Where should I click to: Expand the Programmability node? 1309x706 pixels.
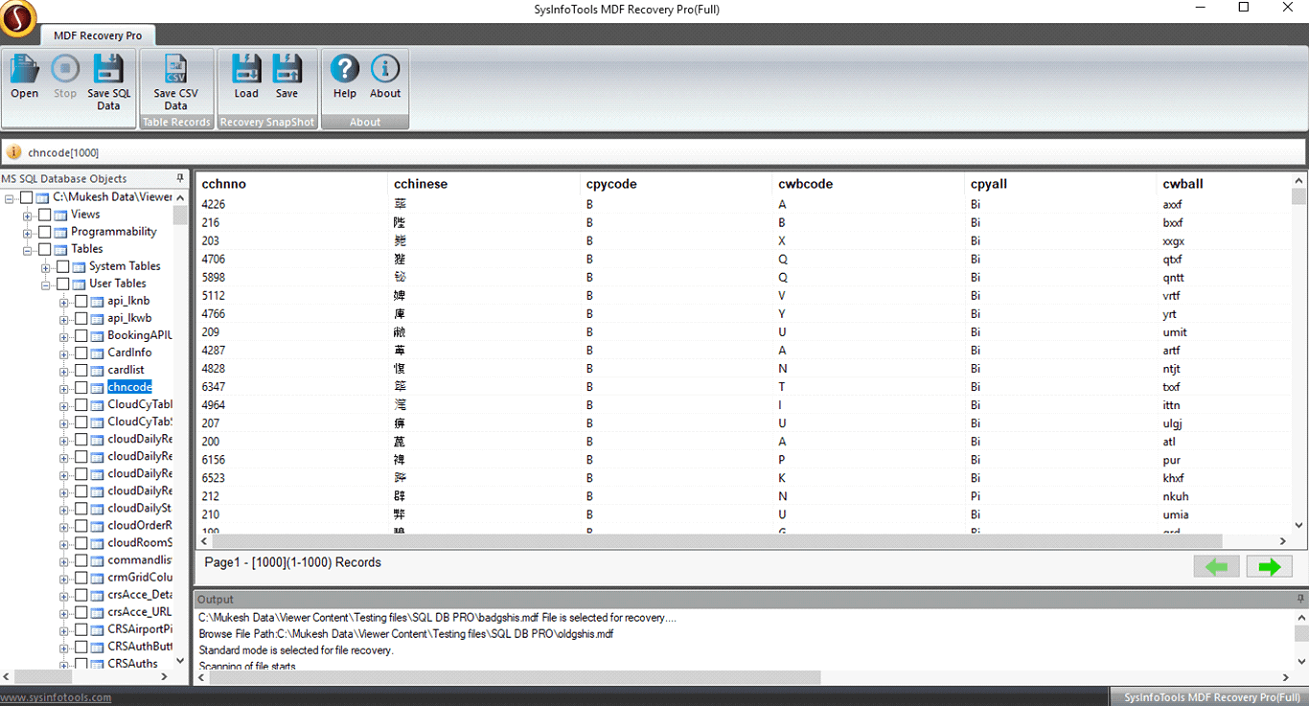(28, 233)
